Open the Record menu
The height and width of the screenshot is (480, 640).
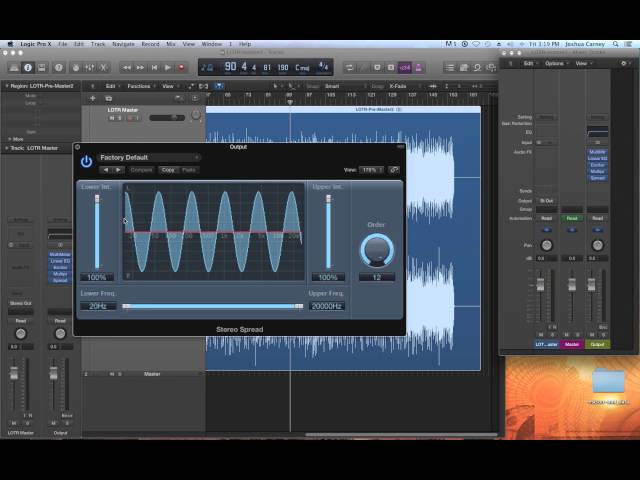tap(150, 44)
